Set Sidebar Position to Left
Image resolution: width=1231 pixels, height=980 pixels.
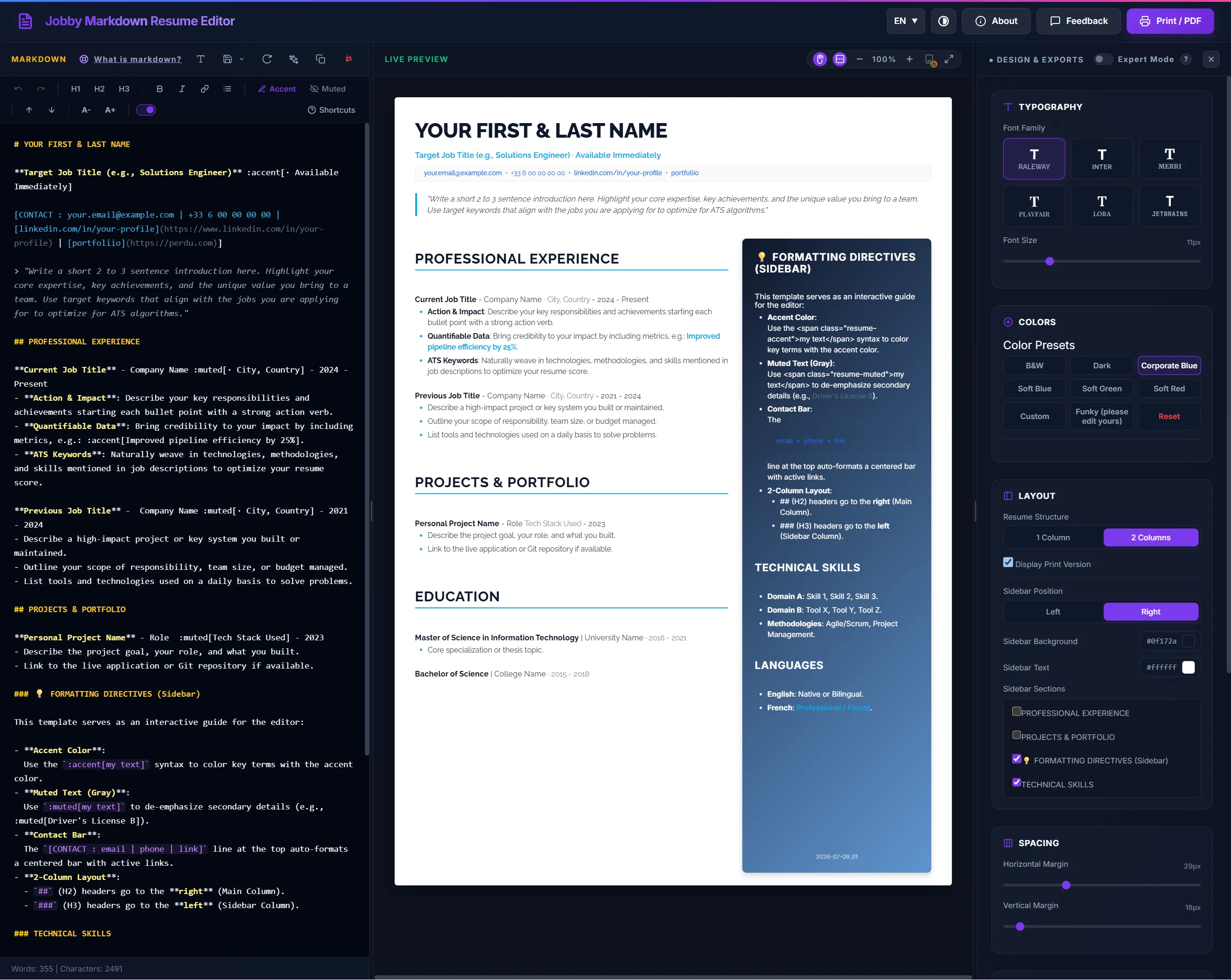pyautogui.click(x=1053, y=612)
